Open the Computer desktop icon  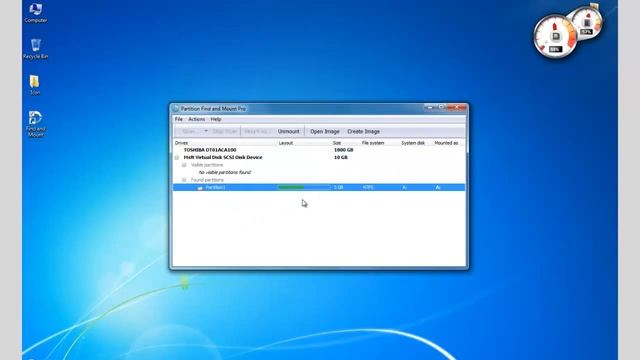pyautogui.click(x=36, y=12)
